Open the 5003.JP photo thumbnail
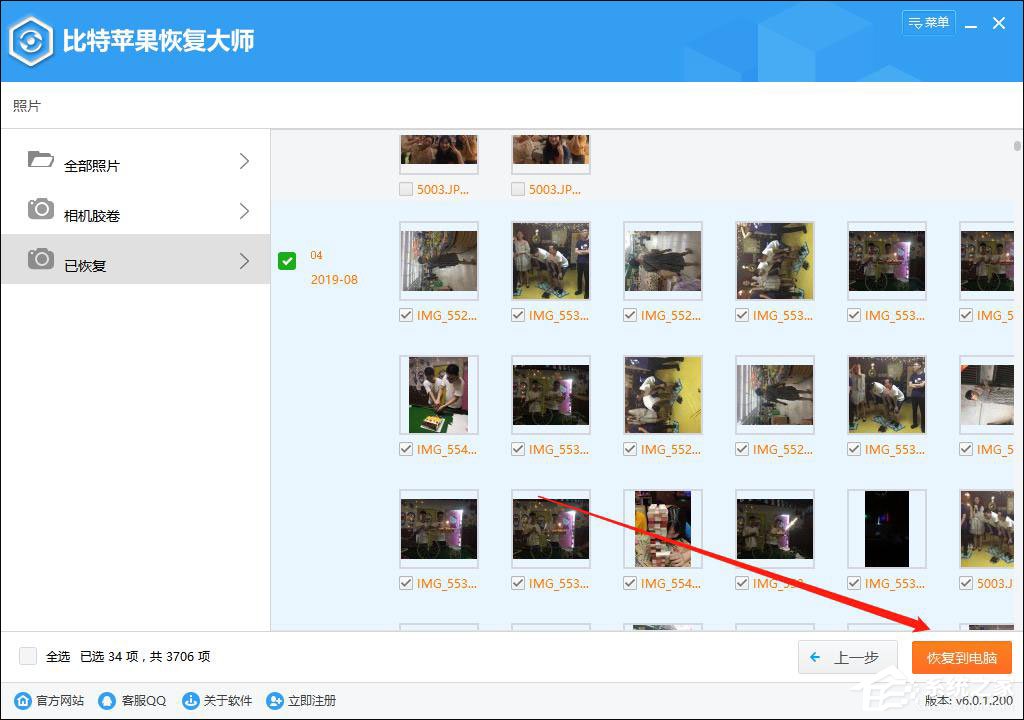This screenshot has width=1024, height=720. click(x=438, y=152)
